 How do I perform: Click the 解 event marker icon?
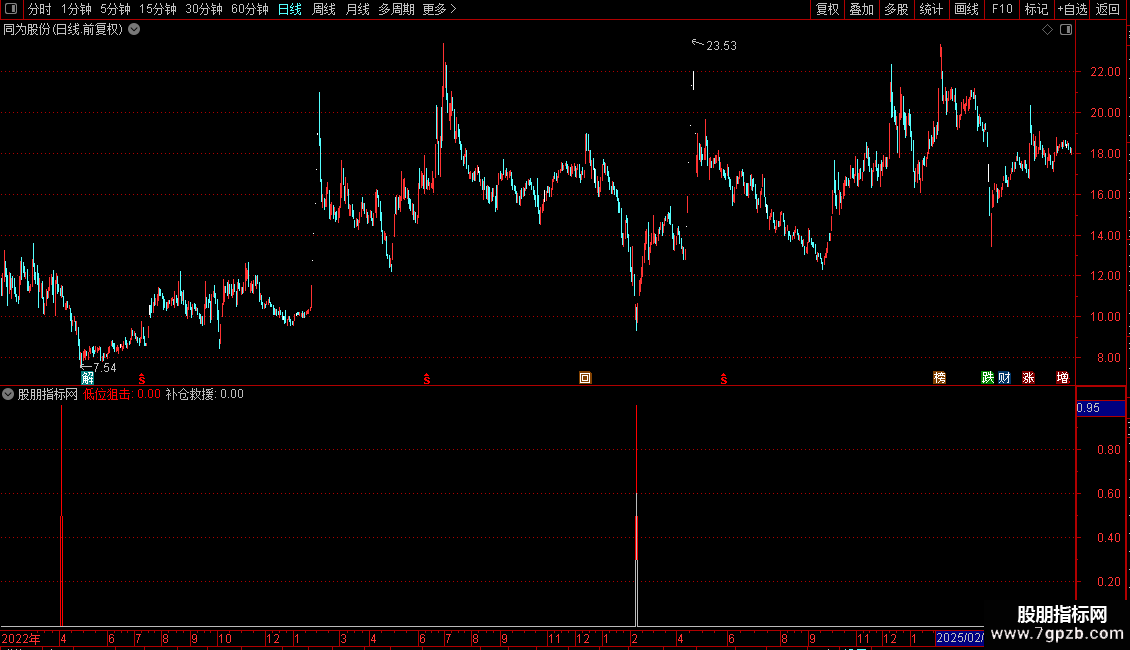(x=87, y=378)
